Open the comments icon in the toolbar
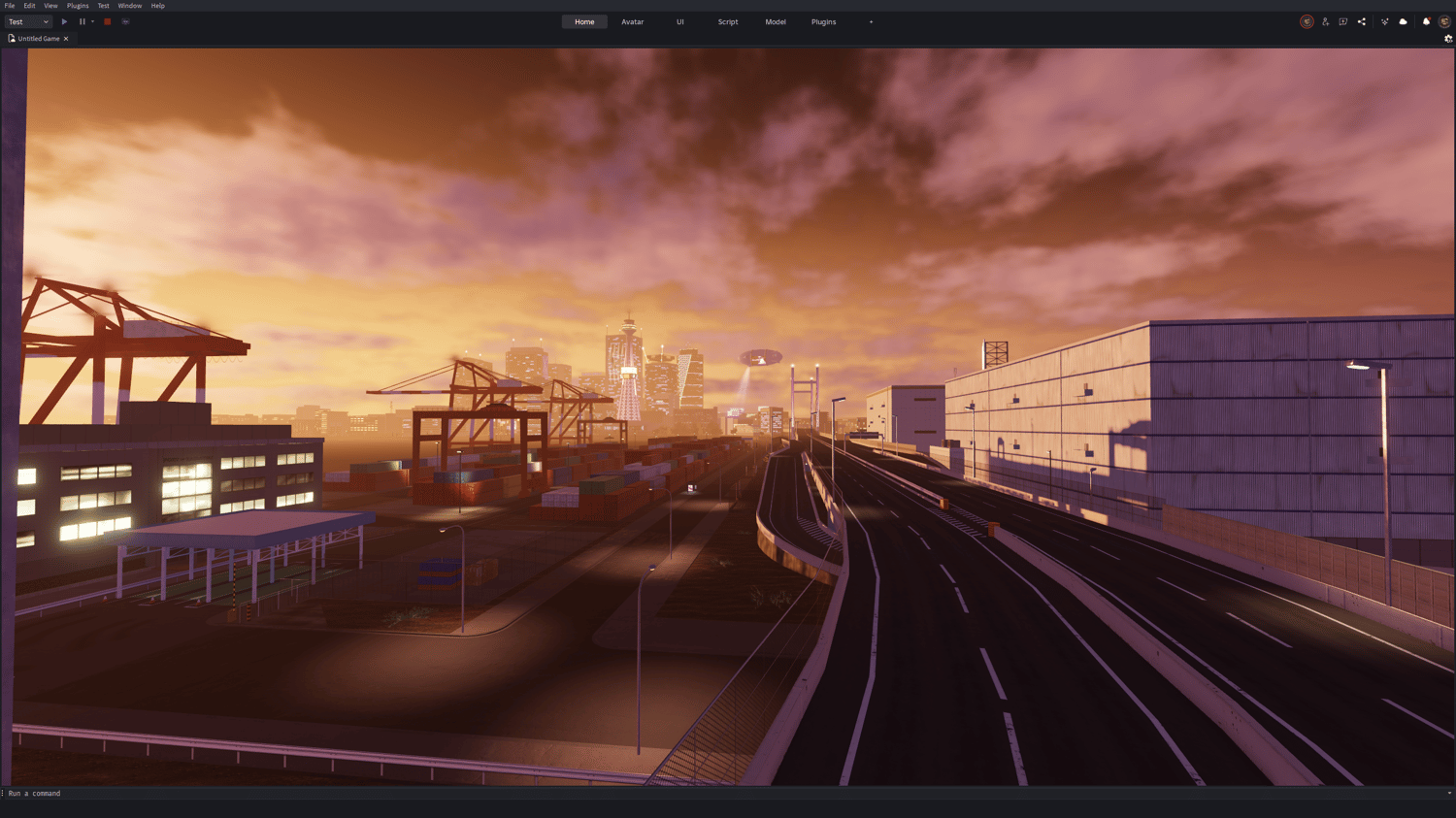 1343,21
